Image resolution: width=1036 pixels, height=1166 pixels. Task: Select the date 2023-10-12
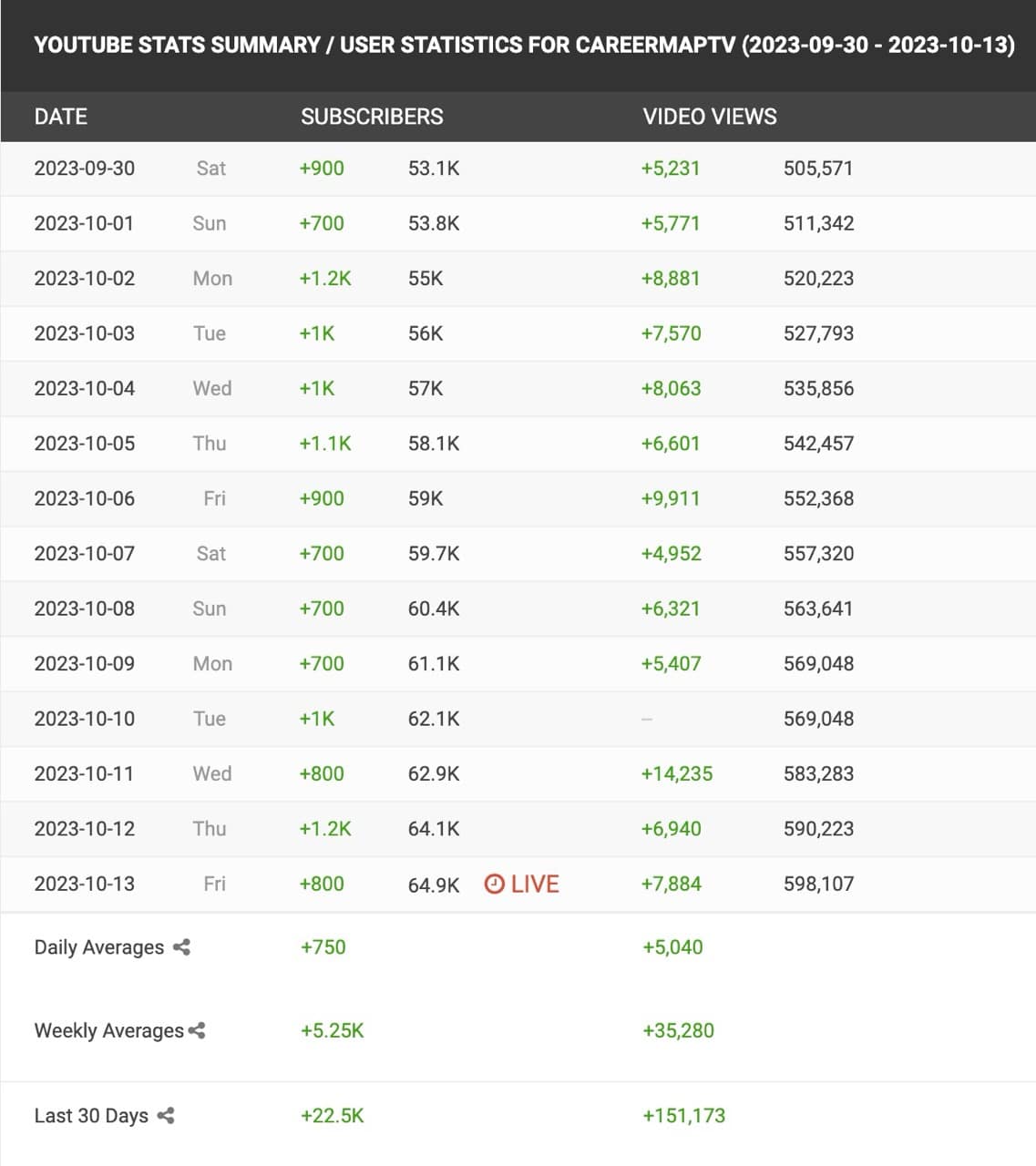pos(85,829)
